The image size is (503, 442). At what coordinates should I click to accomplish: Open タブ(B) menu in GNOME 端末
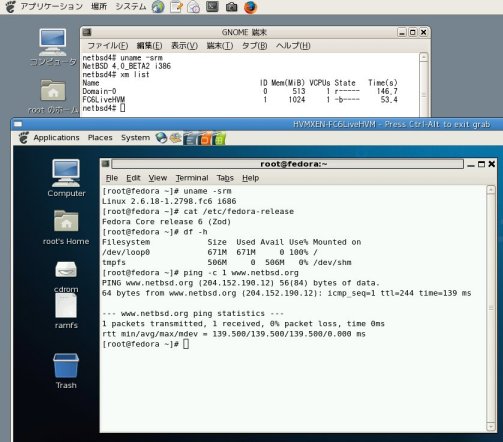click(x=254, y=46)
